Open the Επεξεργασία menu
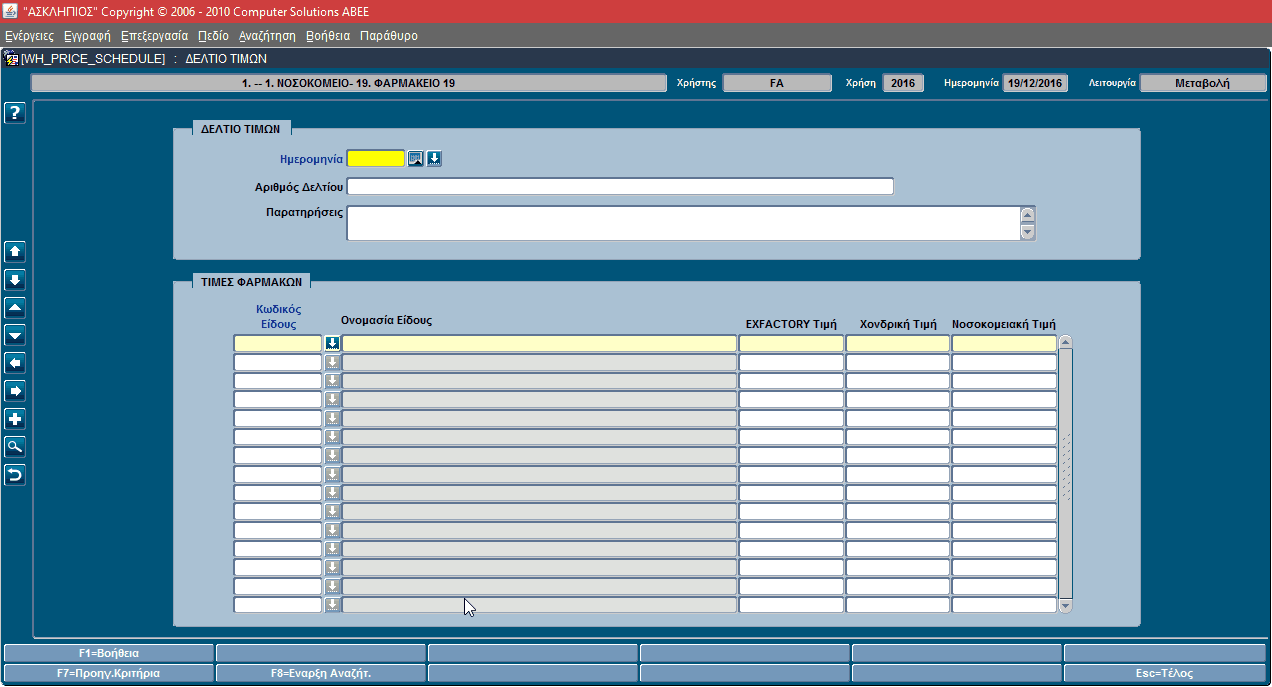The width and height of the screenshot is (1272, 687). tap(154, 35)
